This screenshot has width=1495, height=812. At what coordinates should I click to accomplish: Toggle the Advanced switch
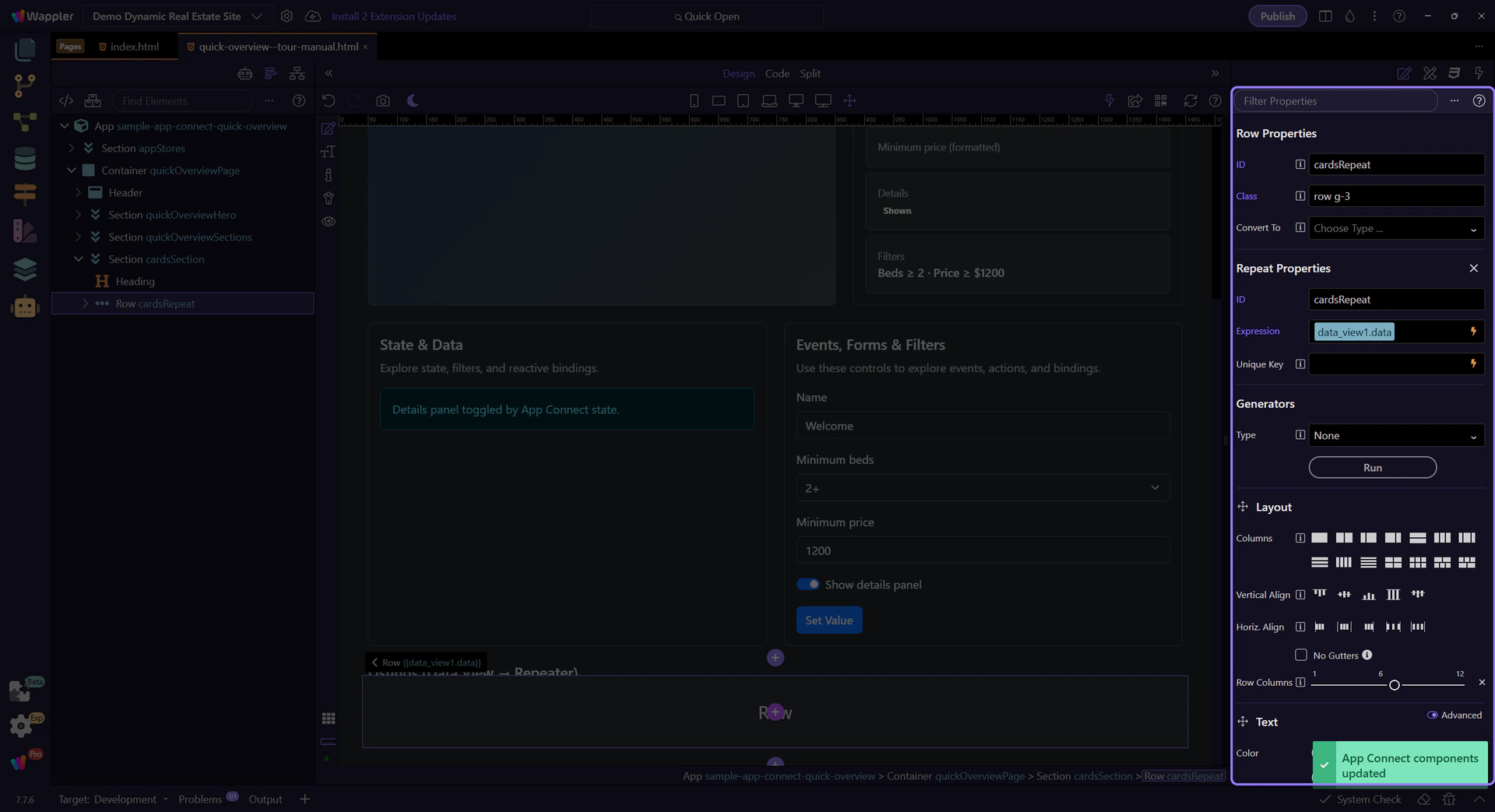[x=1432, y=715]
